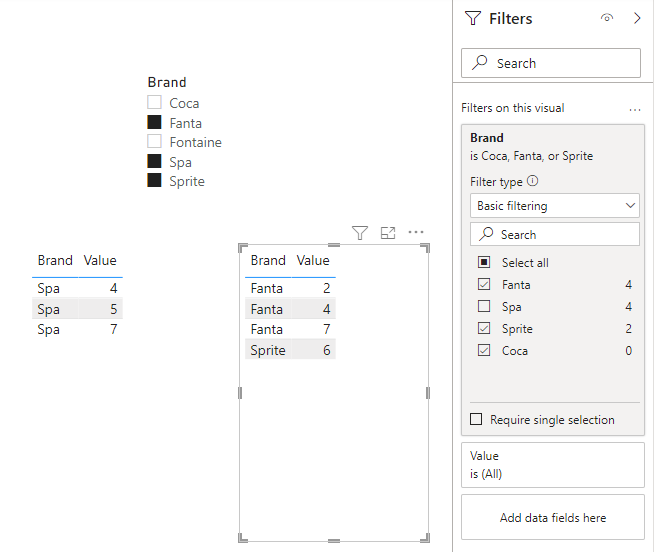Viewport: 654px width, 552px height.
Task: Sort by Brand column header in selected table
Action: (268, 260)
